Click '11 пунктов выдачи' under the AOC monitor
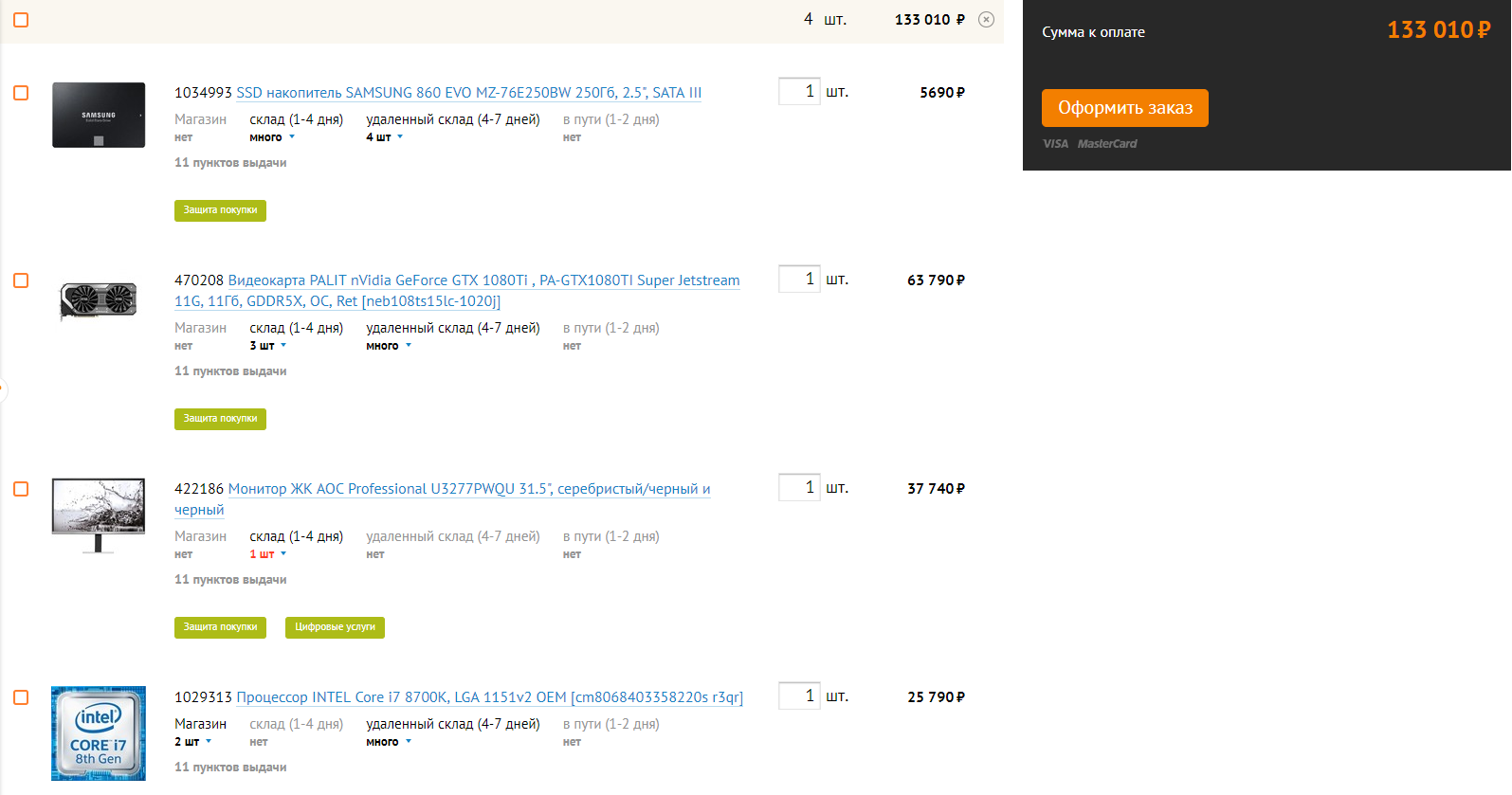This screenshot has height=795, width=1512. (230, 580)
